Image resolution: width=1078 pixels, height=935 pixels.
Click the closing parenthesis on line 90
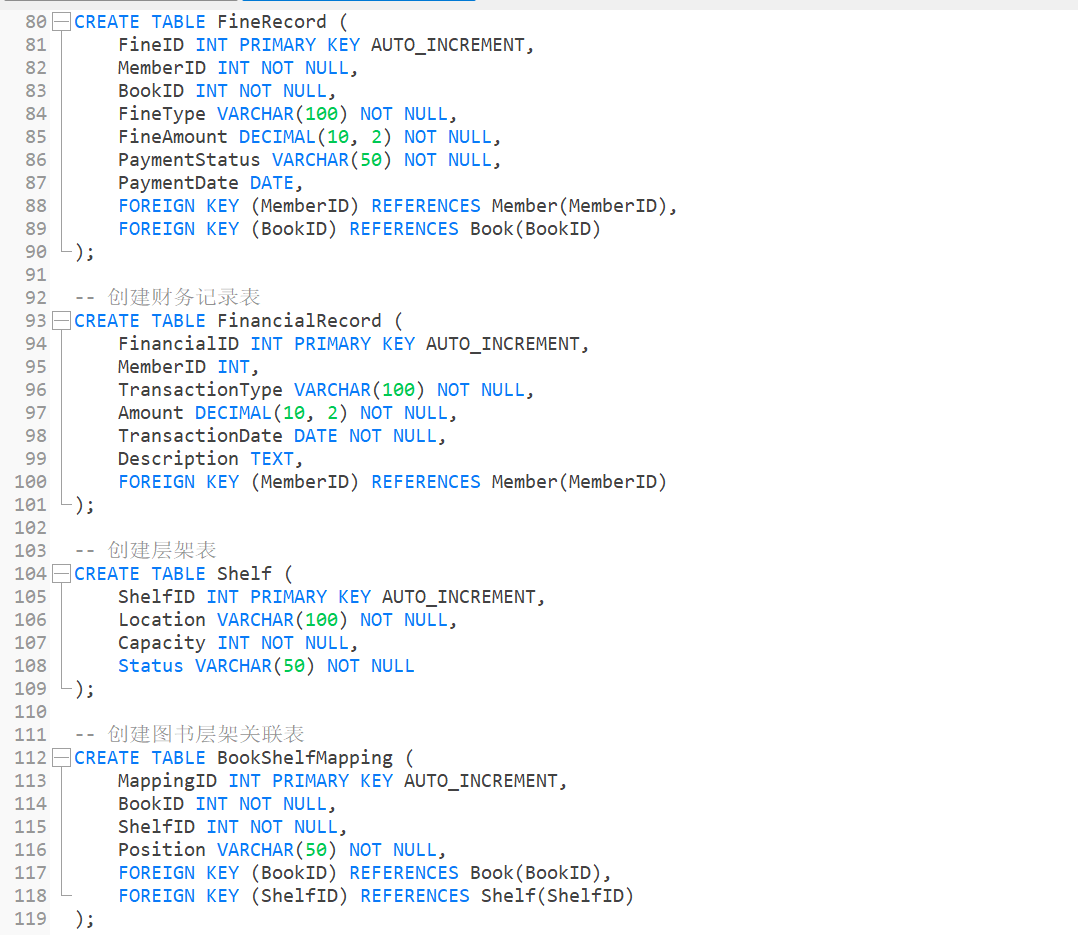pyautogui.click(x=79, y=252)
